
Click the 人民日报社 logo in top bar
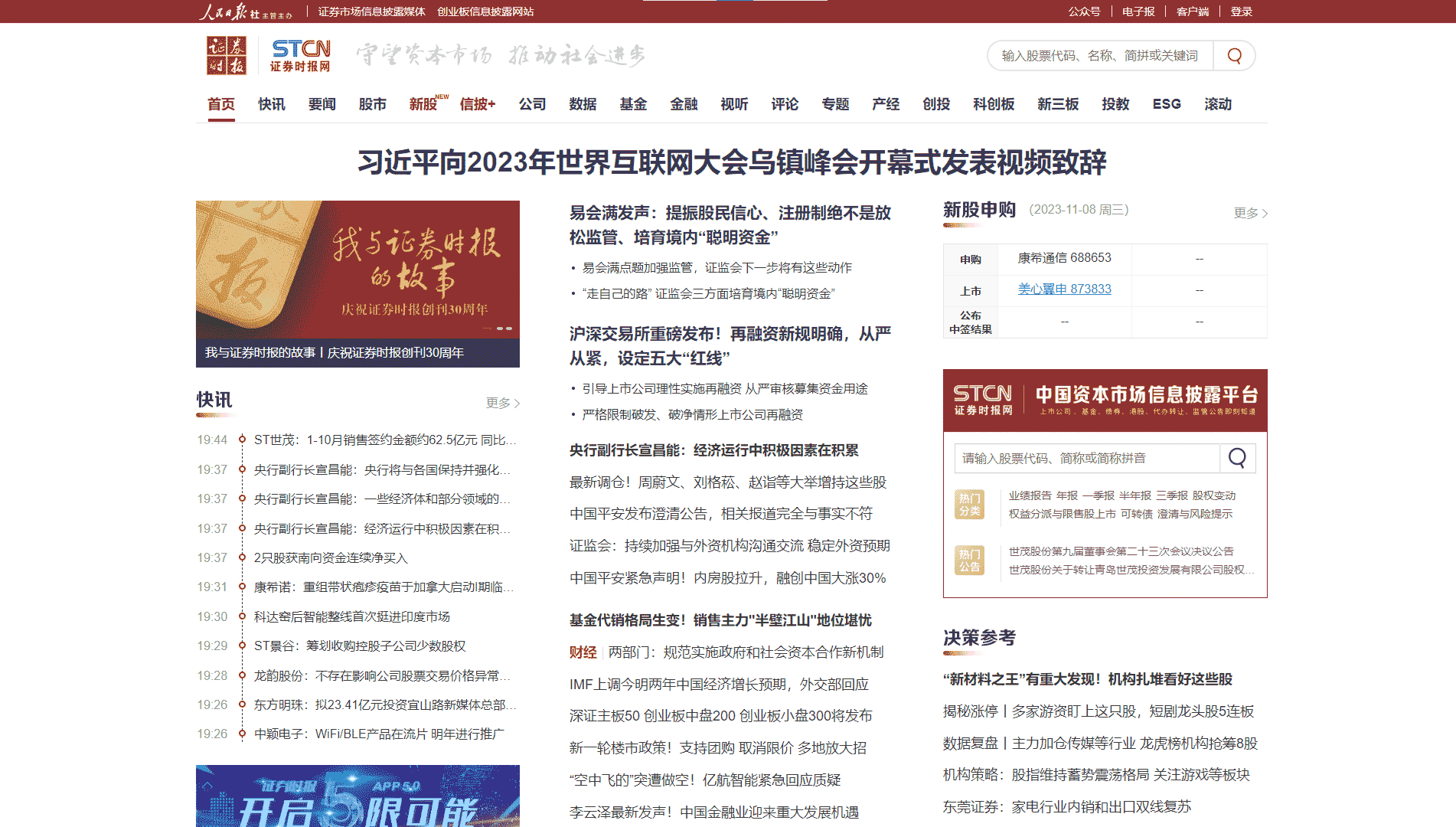click(x=246, y=11)
